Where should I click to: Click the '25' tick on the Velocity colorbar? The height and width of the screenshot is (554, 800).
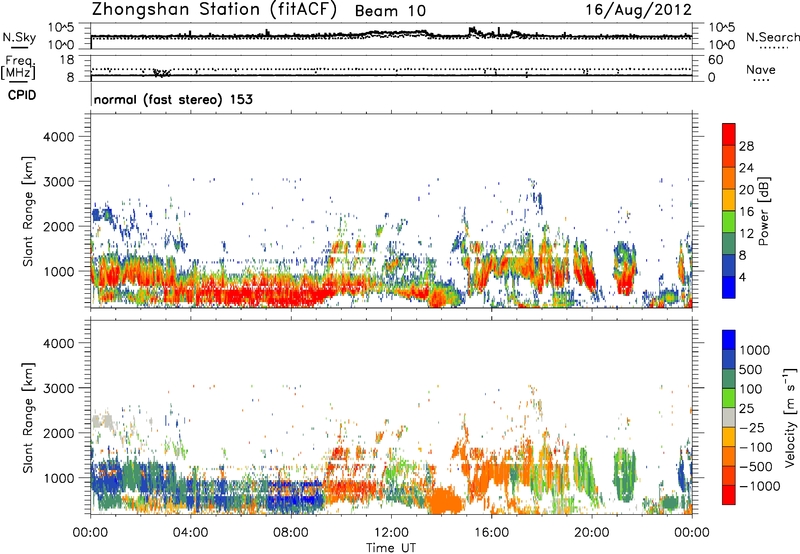click(x=746, y=409)
